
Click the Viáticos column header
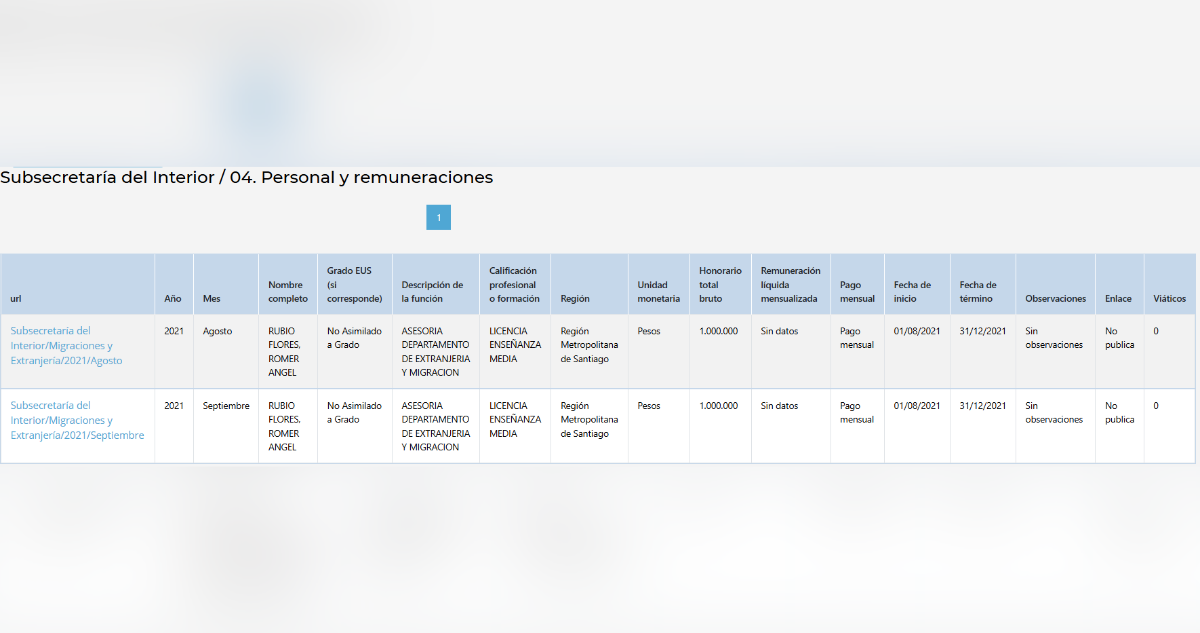tap(1169, 298)
